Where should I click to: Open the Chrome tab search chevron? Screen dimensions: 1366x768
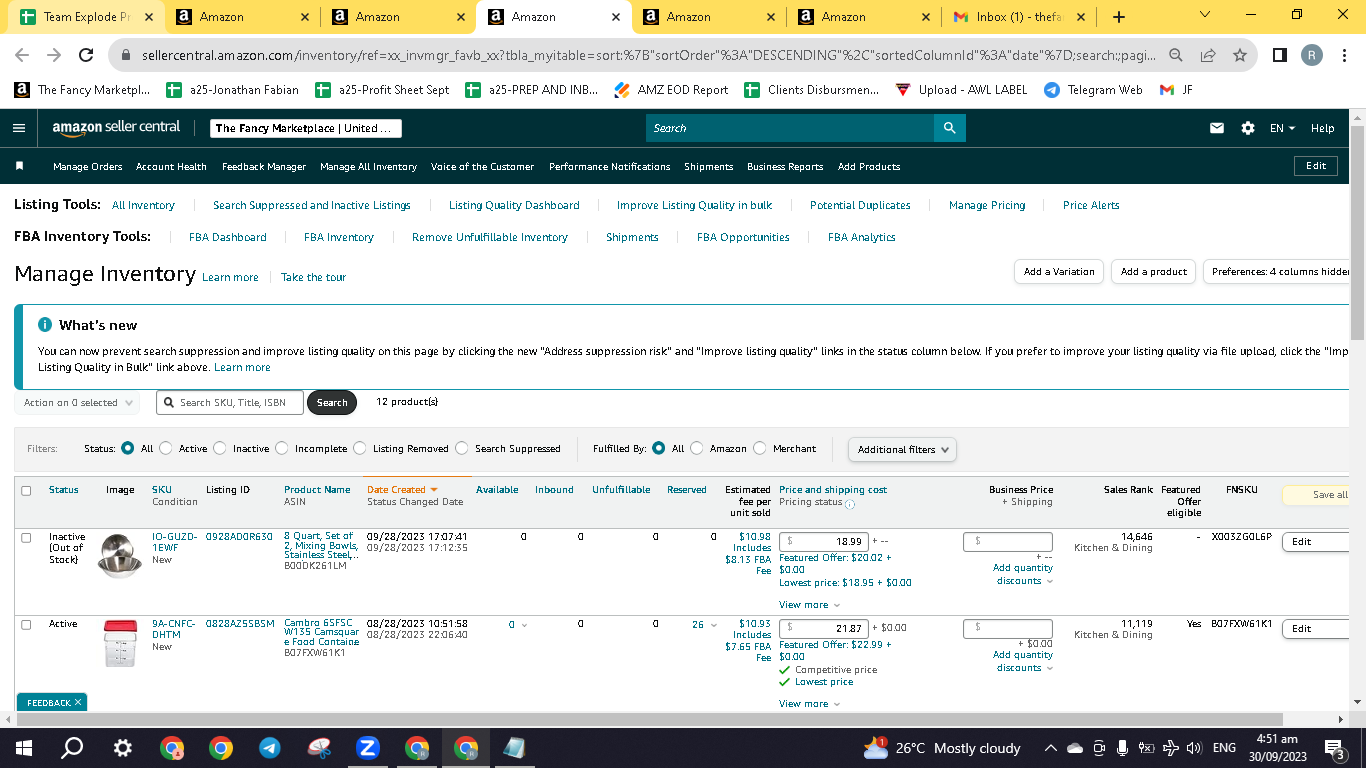click(1204, 15)
